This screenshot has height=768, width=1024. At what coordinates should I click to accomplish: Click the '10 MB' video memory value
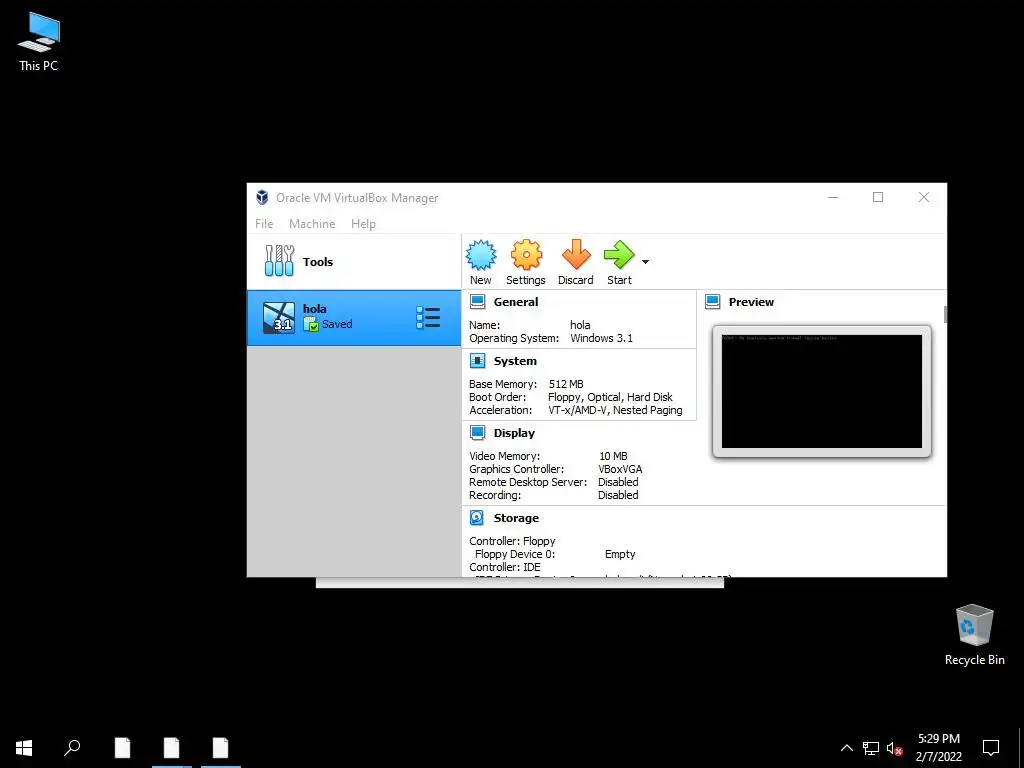613,455
